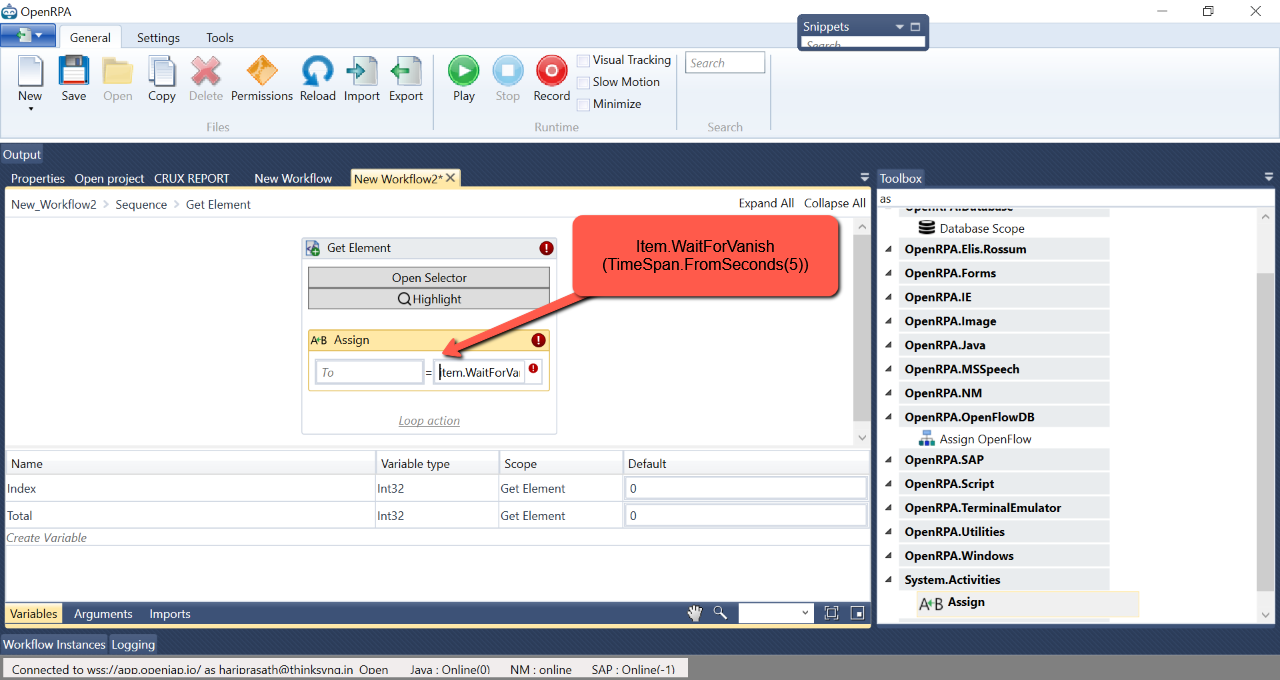Select Database Scope activity
1280x680 pixels.
tap(971, 228)
